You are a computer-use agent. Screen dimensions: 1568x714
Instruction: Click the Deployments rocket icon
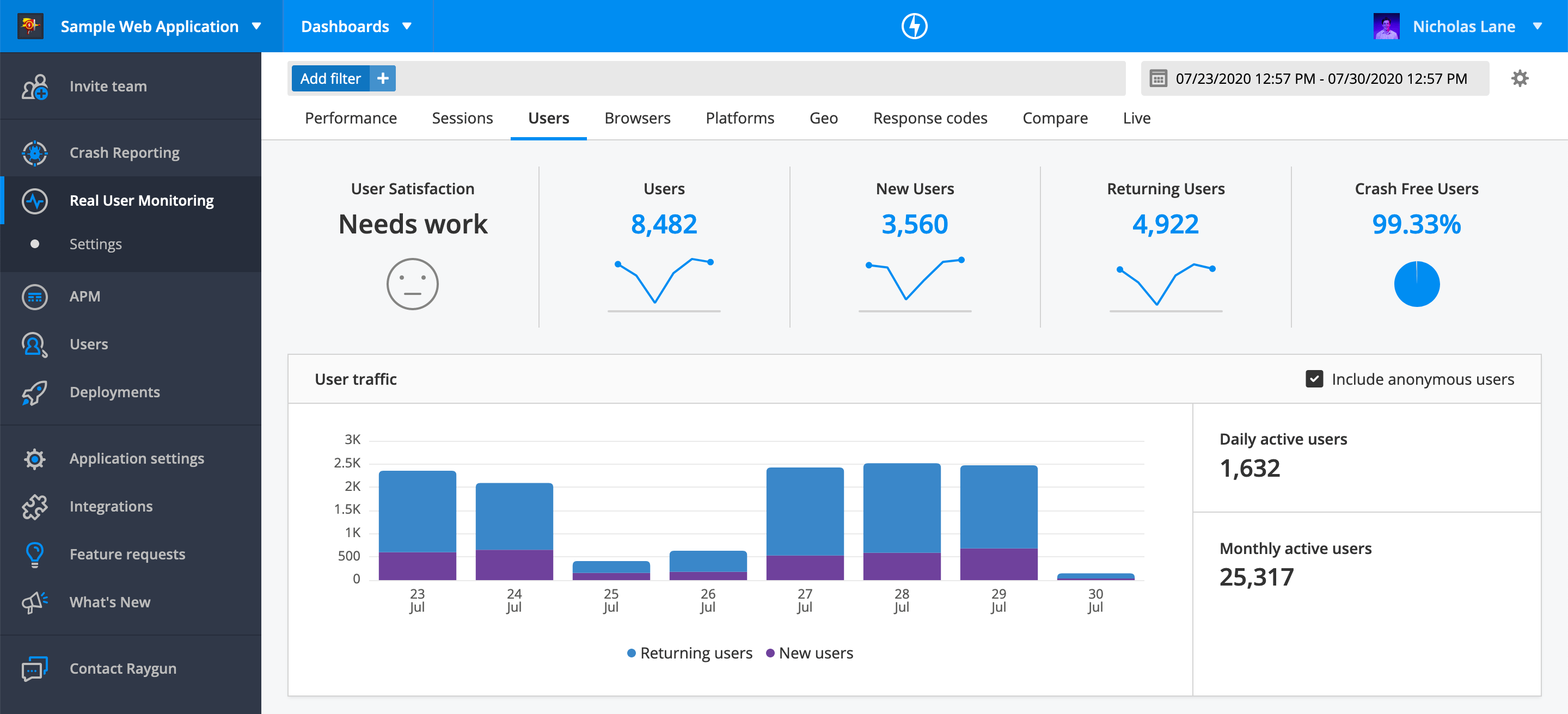tap(35, 392)
